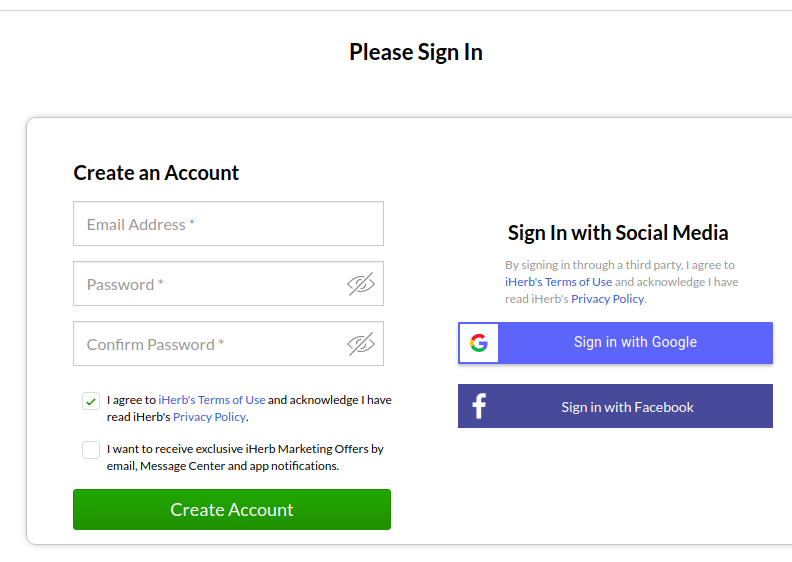
Task: Choose the Sign in with Google label
Action: [635, 342]
